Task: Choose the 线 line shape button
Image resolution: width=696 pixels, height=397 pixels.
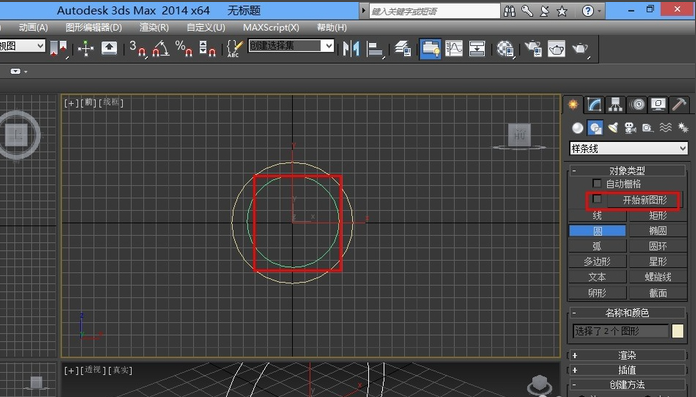Action: click(x=597, y=215)
